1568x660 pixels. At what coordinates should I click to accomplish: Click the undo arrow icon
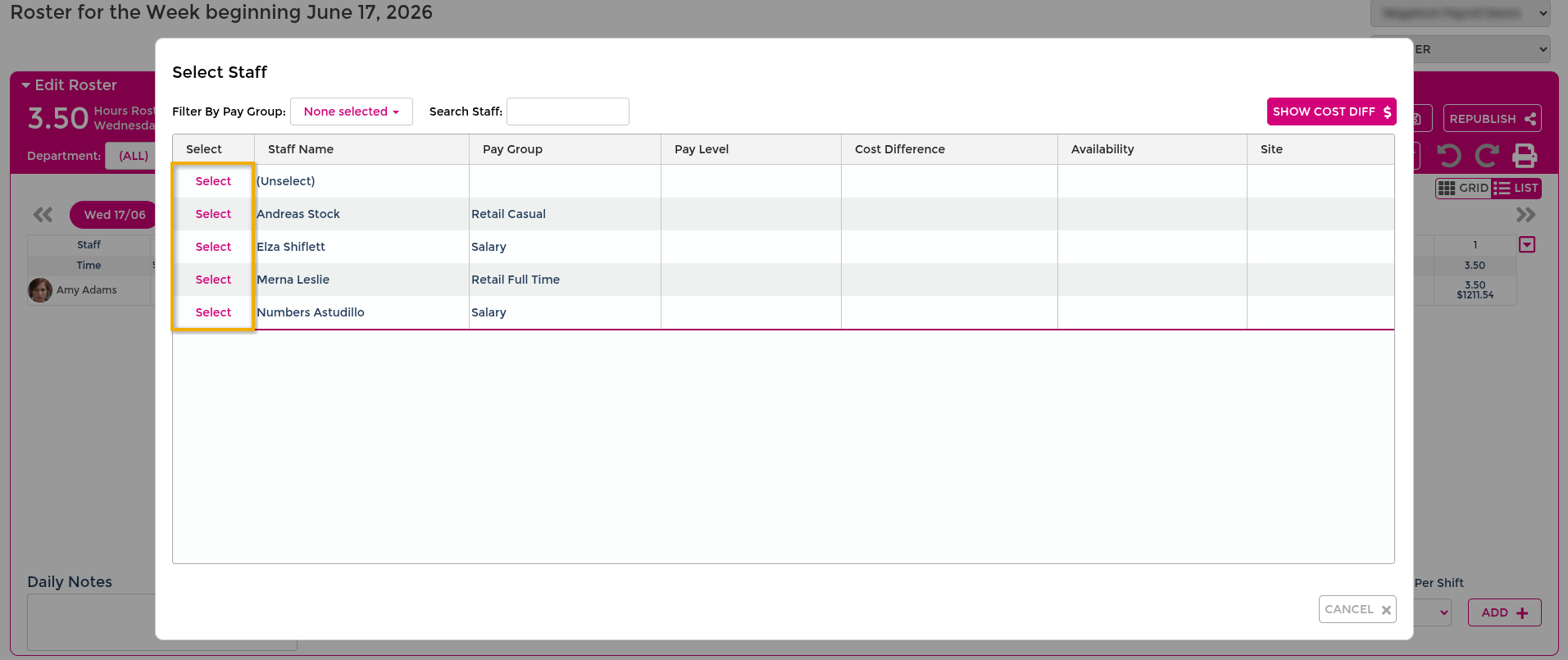(x=1449, y=156)
